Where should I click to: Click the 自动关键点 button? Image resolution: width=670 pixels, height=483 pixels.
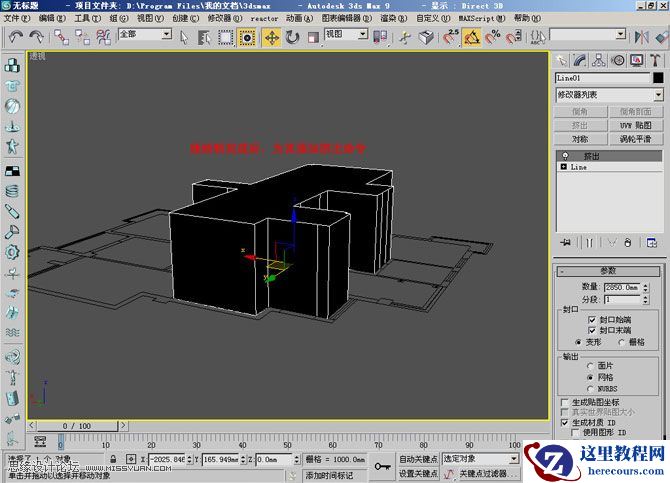point(418,459)
